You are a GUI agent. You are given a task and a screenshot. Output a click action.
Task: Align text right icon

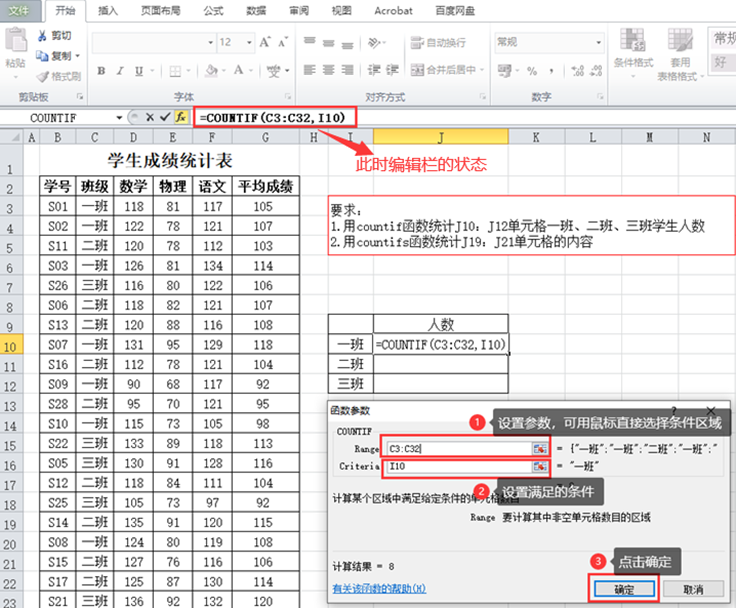347,70
